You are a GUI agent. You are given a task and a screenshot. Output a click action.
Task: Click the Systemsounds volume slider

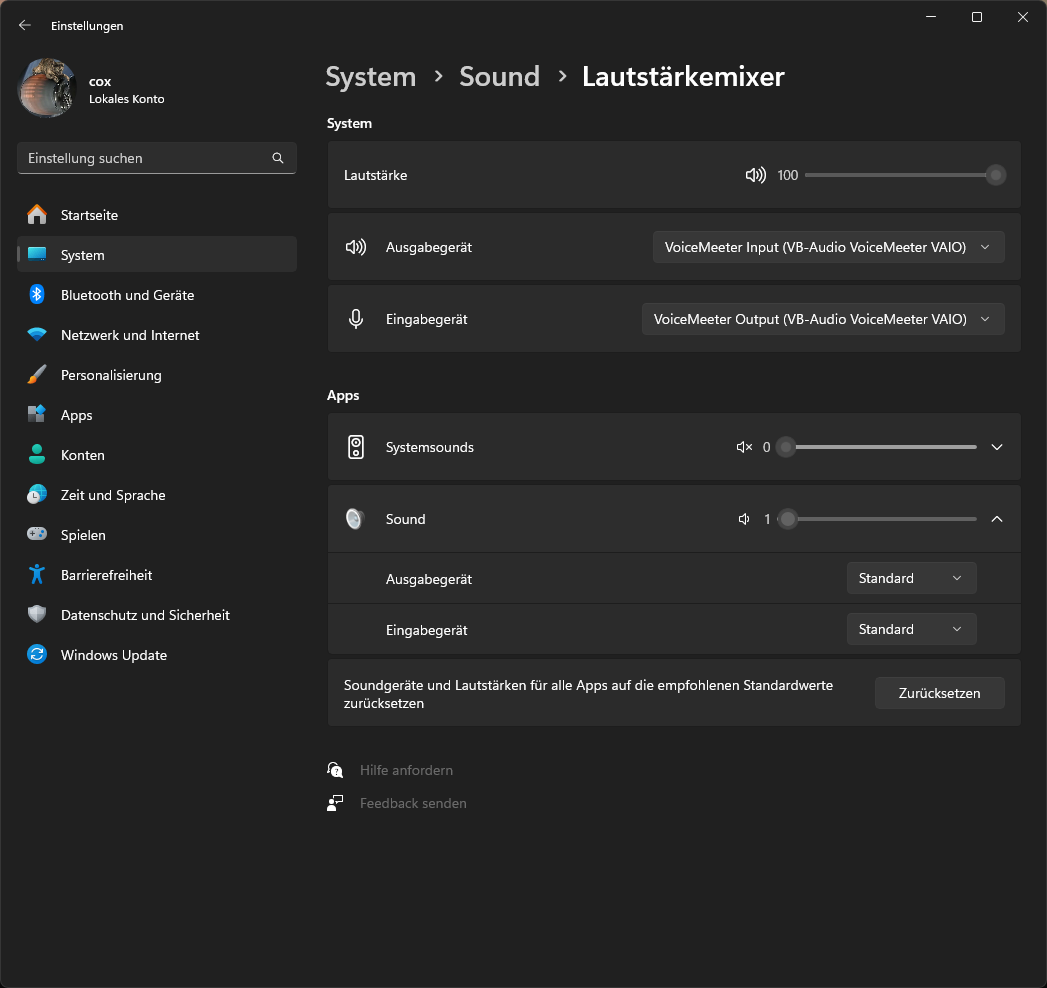pos(877,447)
